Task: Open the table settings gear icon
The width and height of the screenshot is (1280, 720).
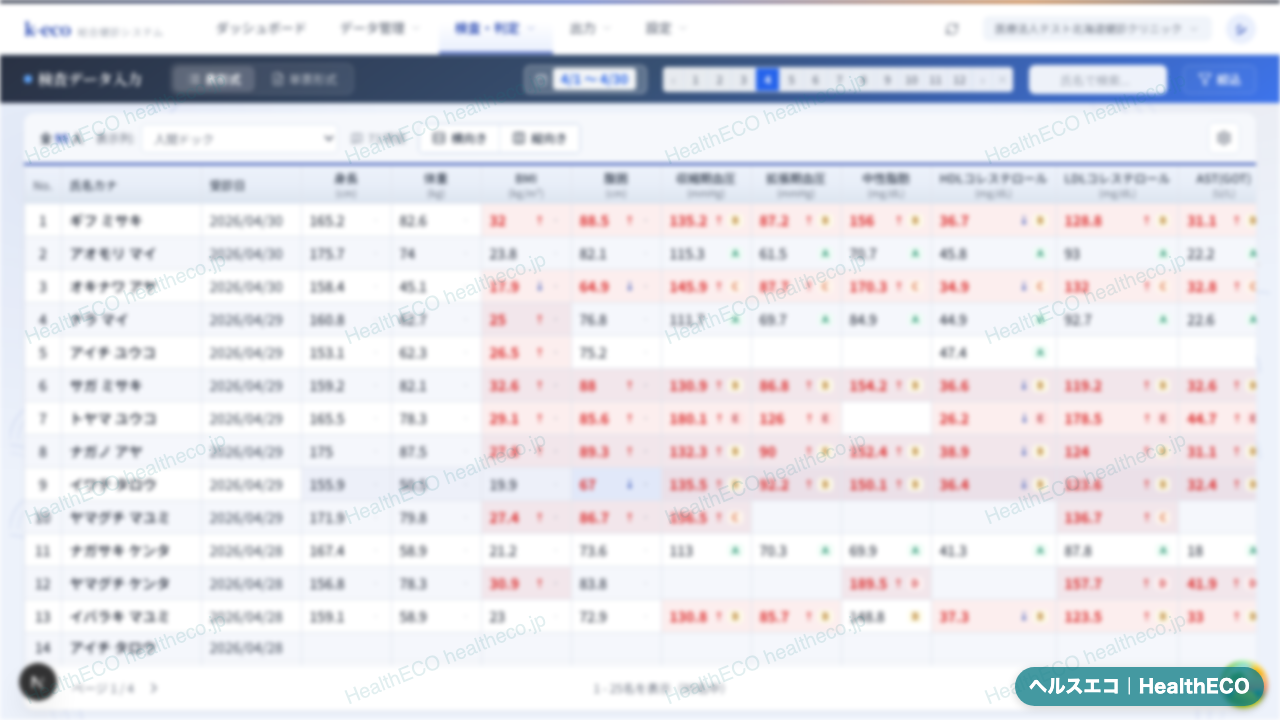Action: coord(1223,138)
